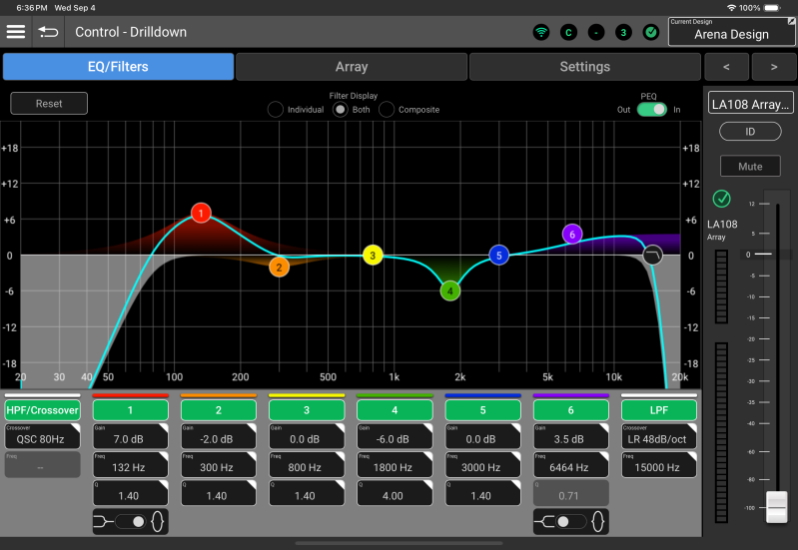The image size is (798, 550).
Task: Switch to the Array tab
Action: coord(352,67)
